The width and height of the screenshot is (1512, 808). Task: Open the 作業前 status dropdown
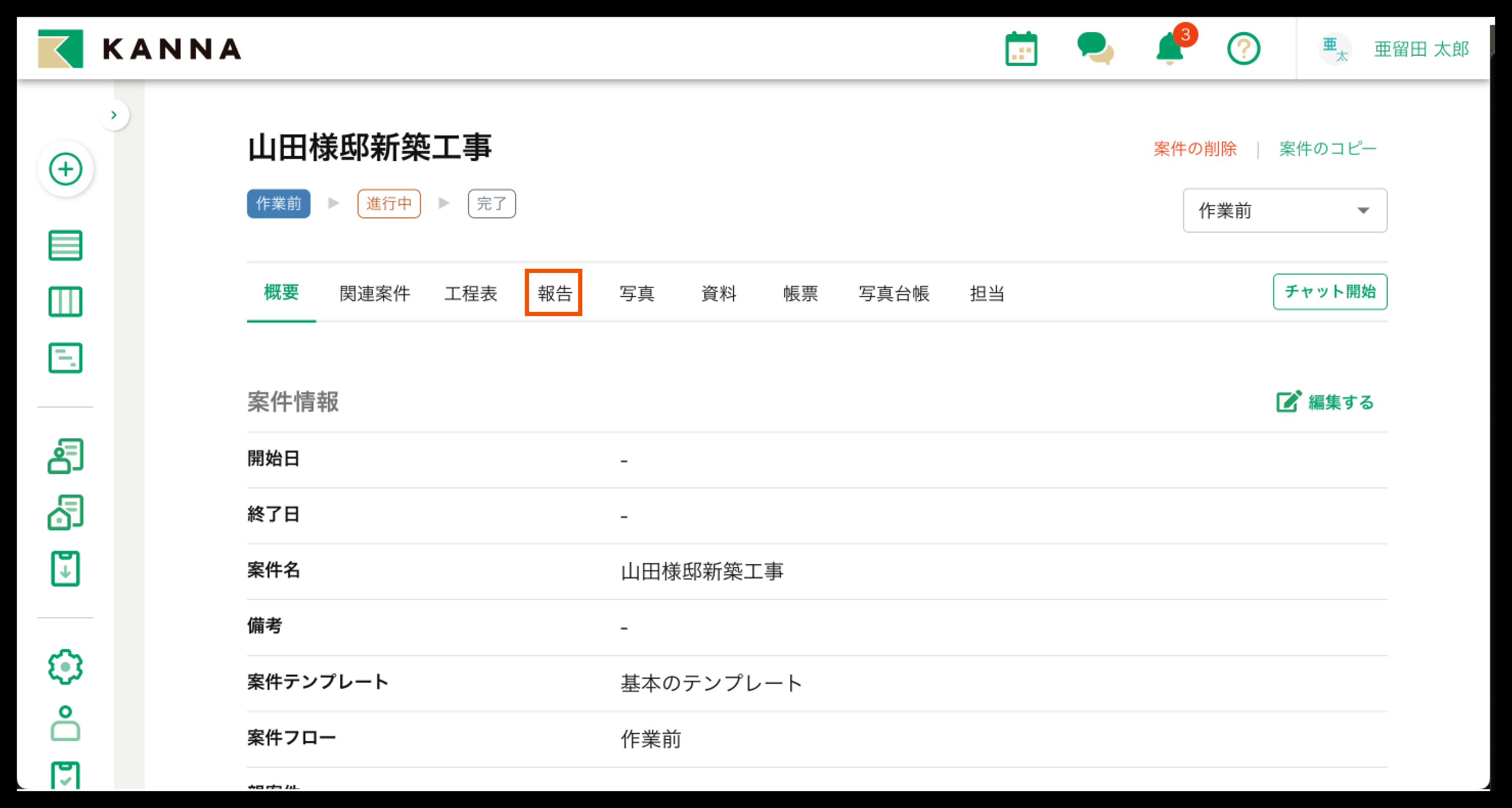(1284, 210)
